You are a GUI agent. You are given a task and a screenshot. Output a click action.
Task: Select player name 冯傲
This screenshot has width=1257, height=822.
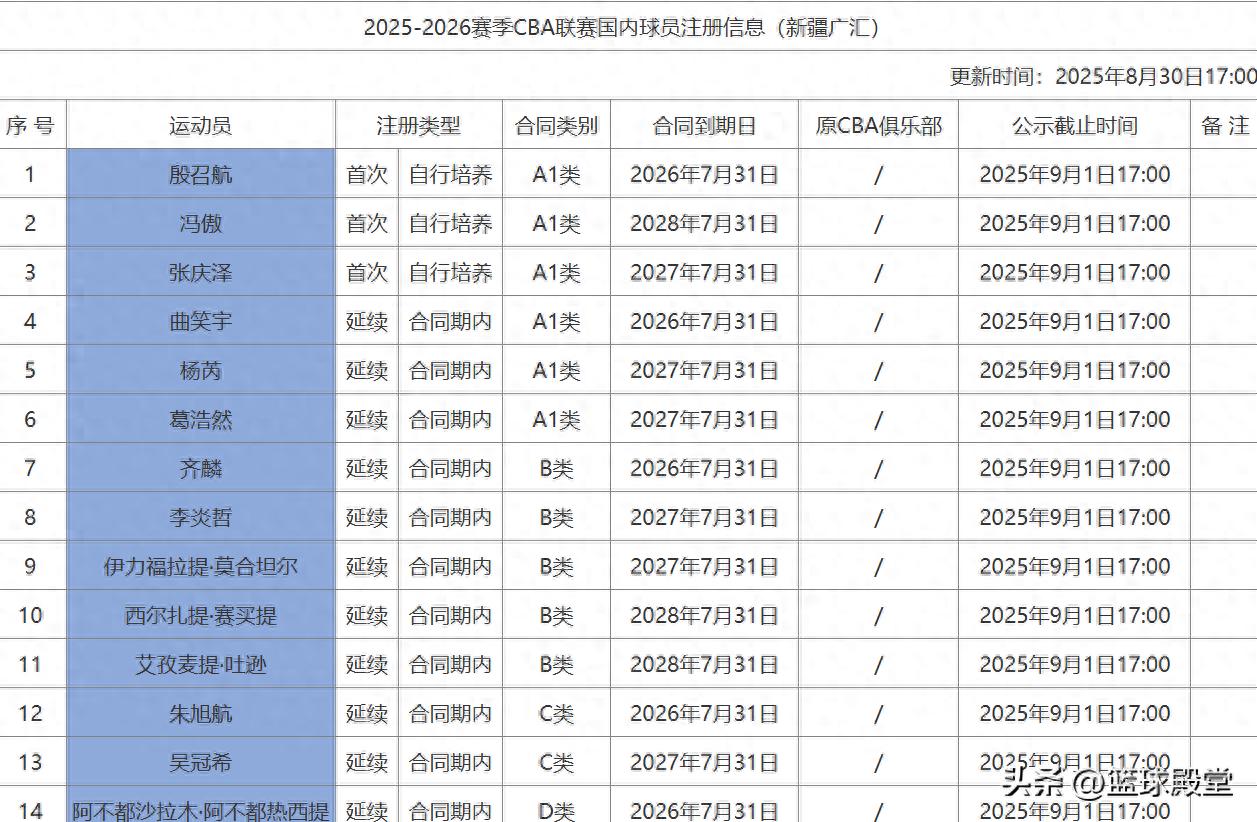click(200, 224)
